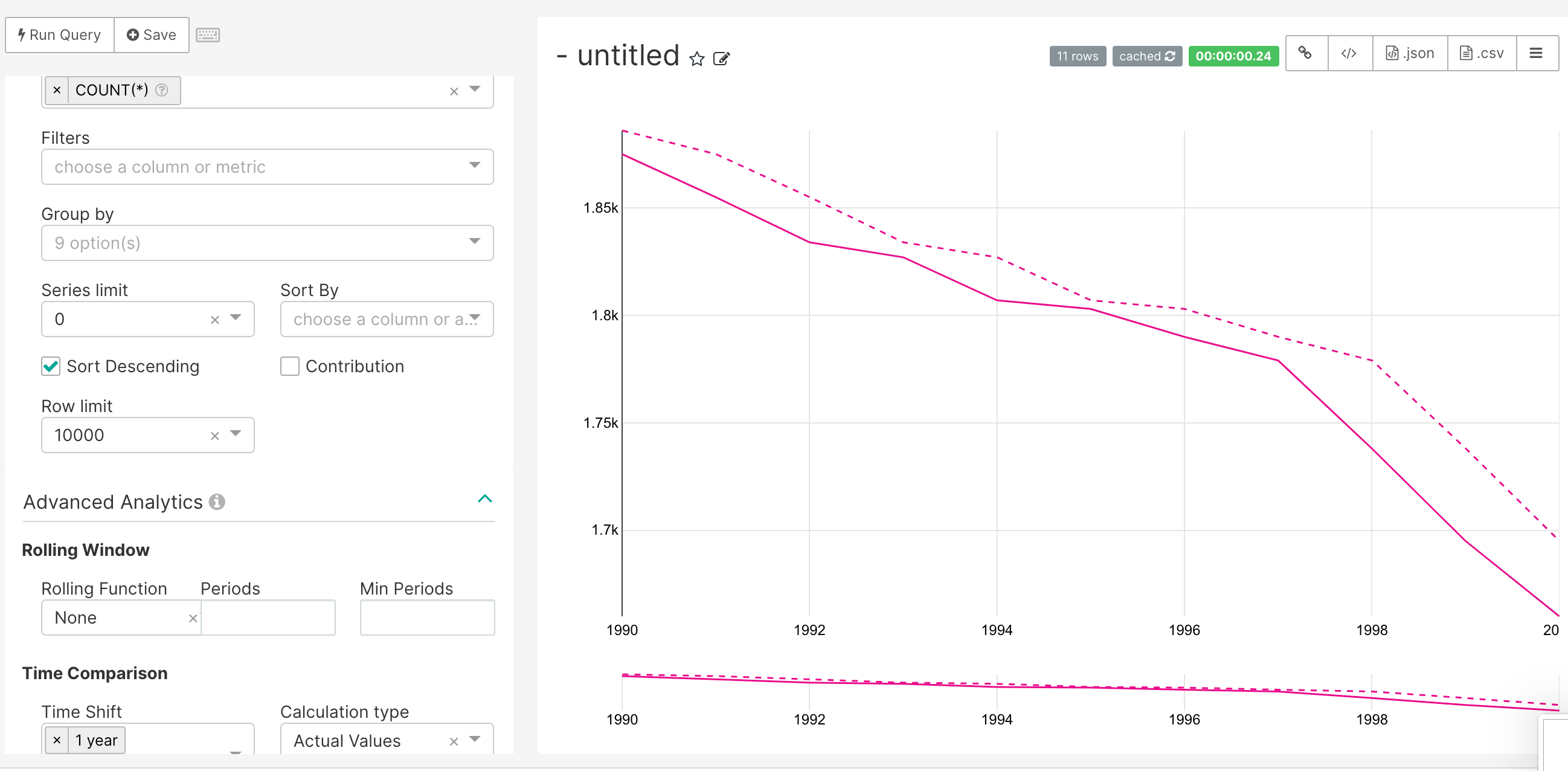Open the keyboard shortcuts icon beside Save

[207, 34]
